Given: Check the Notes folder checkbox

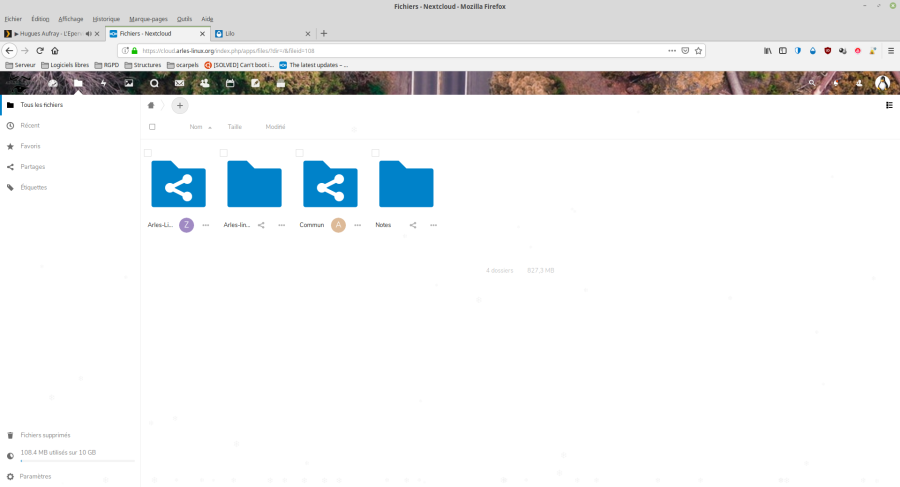Looking at the screenshot, I should [x=376, y=153].
